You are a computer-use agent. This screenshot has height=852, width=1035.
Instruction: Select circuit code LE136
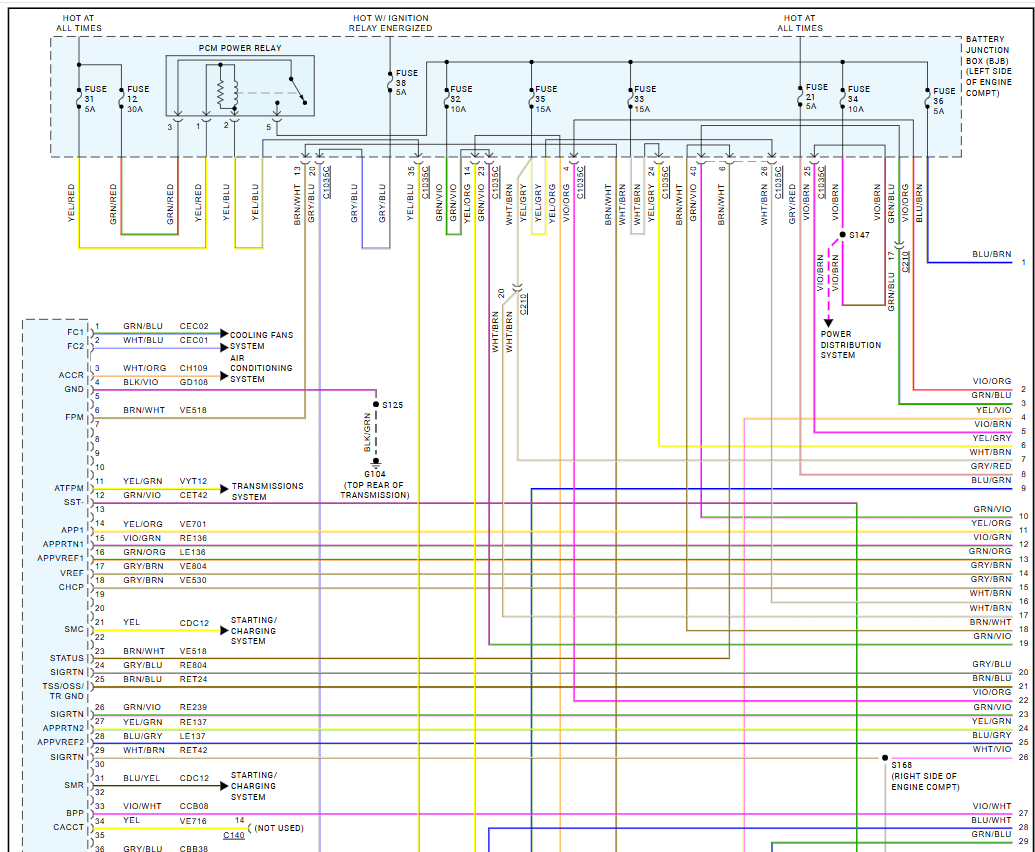192,552
